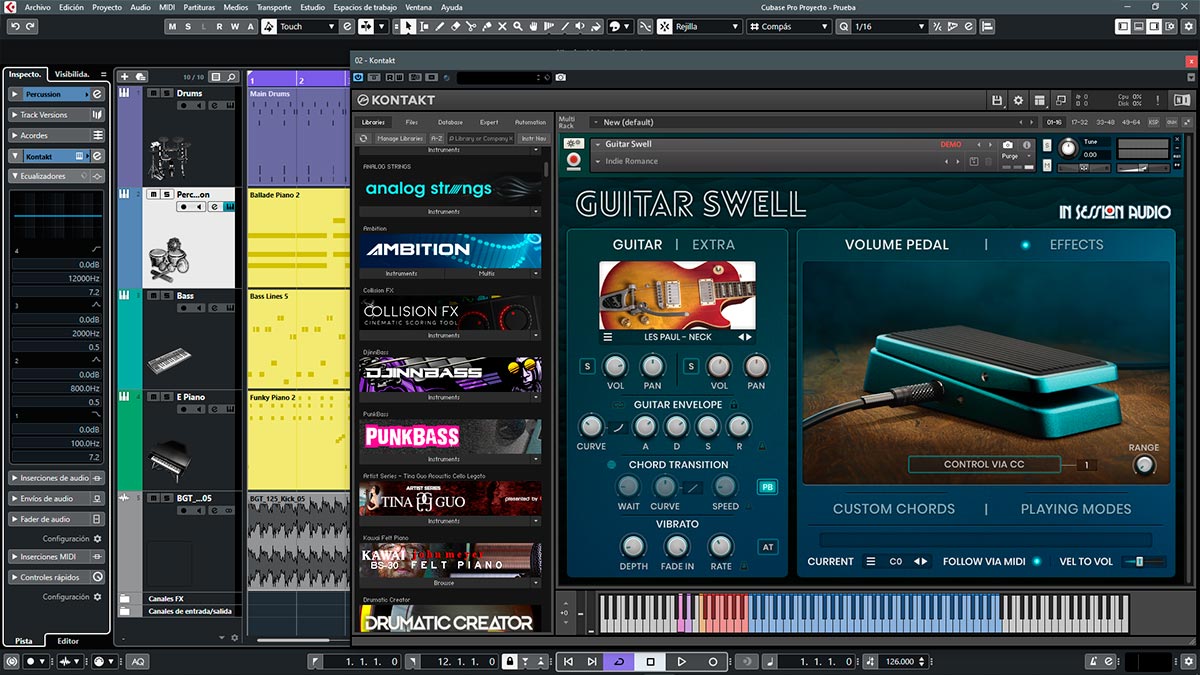Open the EFFECTS page
The width and height of the screenshot is (1200, 675).
pos(1076,244)
